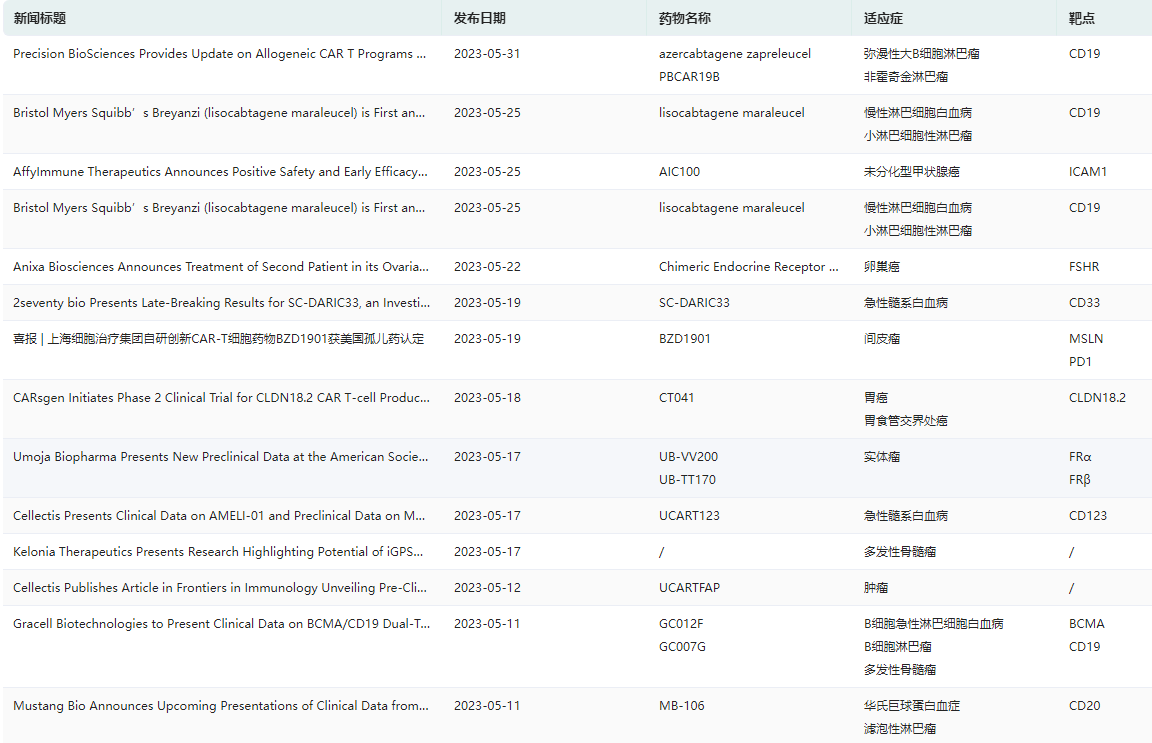Select drug name UCARTFAP

[x=689, y=588]
